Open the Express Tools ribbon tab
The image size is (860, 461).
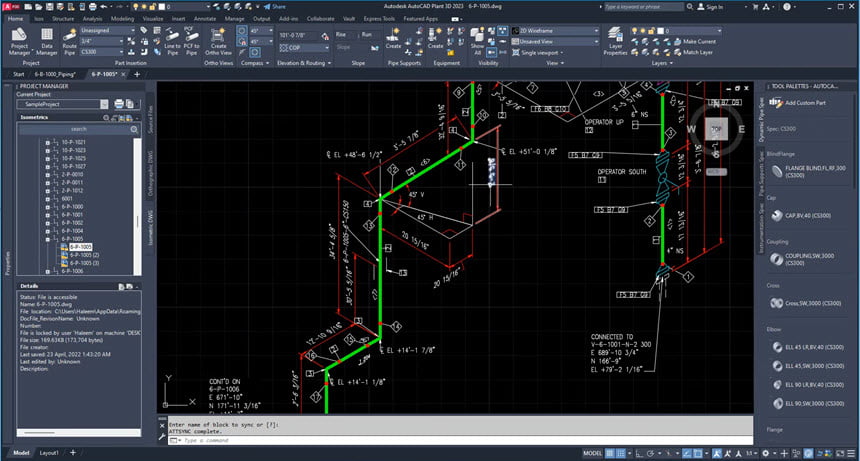tap(379, 19)
